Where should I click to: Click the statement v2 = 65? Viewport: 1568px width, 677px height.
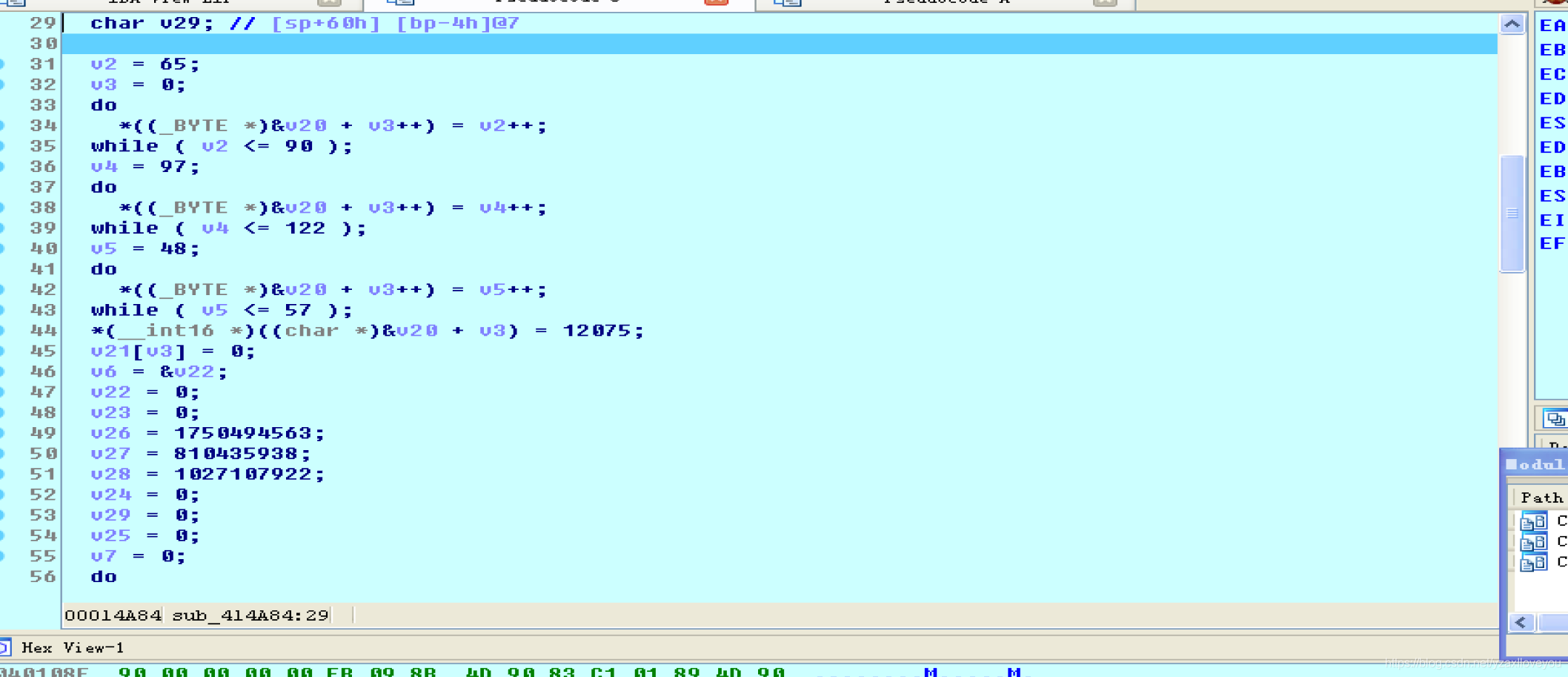click(x=145, y=64)
